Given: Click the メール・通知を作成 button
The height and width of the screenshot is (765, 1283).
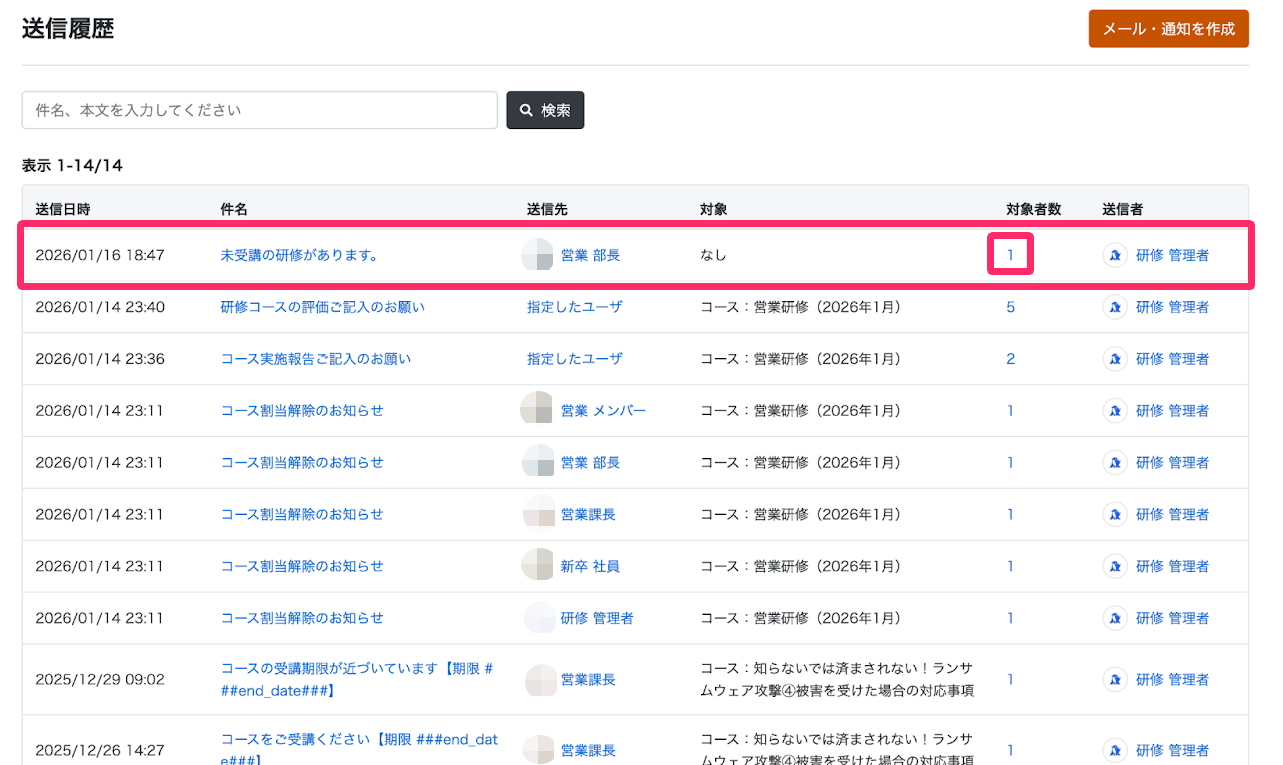Looking at the screenshot, I should tap(1168, 29).
